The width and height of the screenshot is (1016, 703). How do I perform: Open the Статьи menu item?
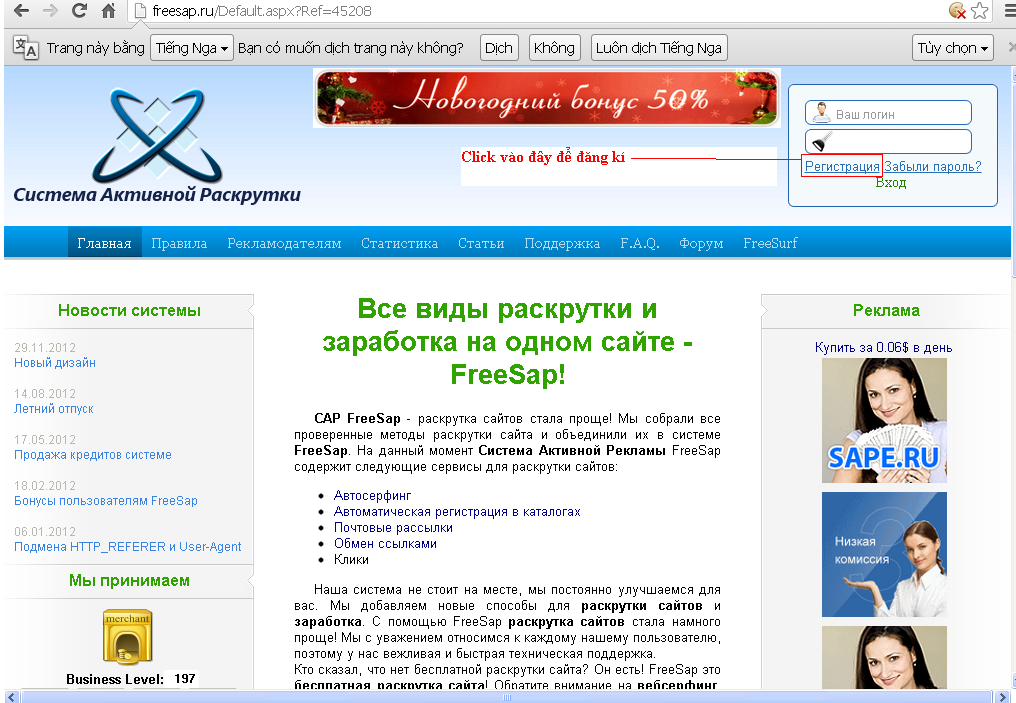pos(481,243)
